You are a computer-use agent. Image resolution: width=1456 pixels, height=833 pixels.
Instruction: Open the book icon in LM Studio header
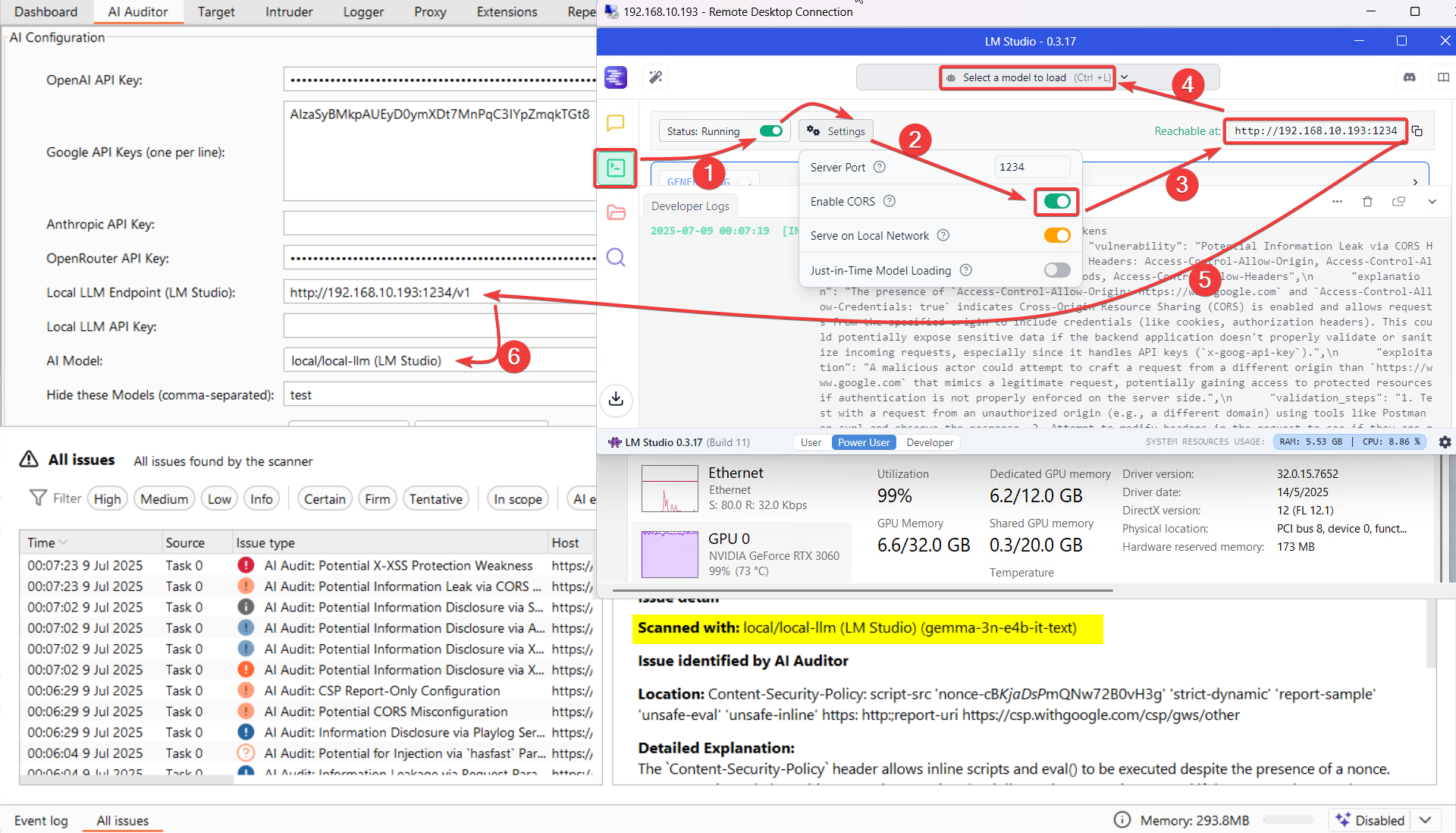1443,77
